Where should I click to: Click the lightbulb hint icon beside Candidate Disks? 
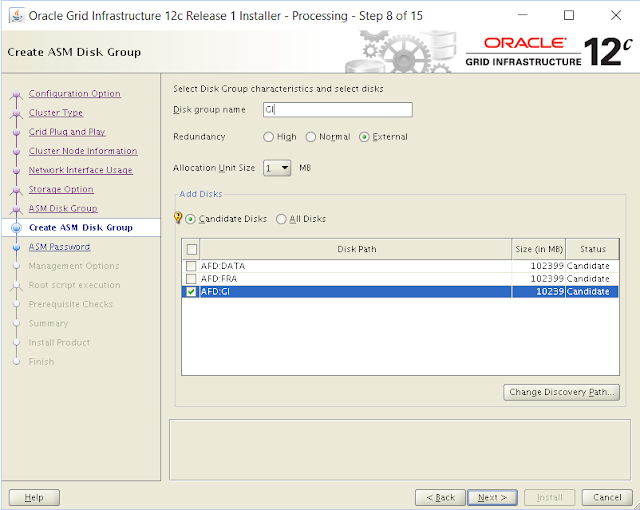point(178,217)
